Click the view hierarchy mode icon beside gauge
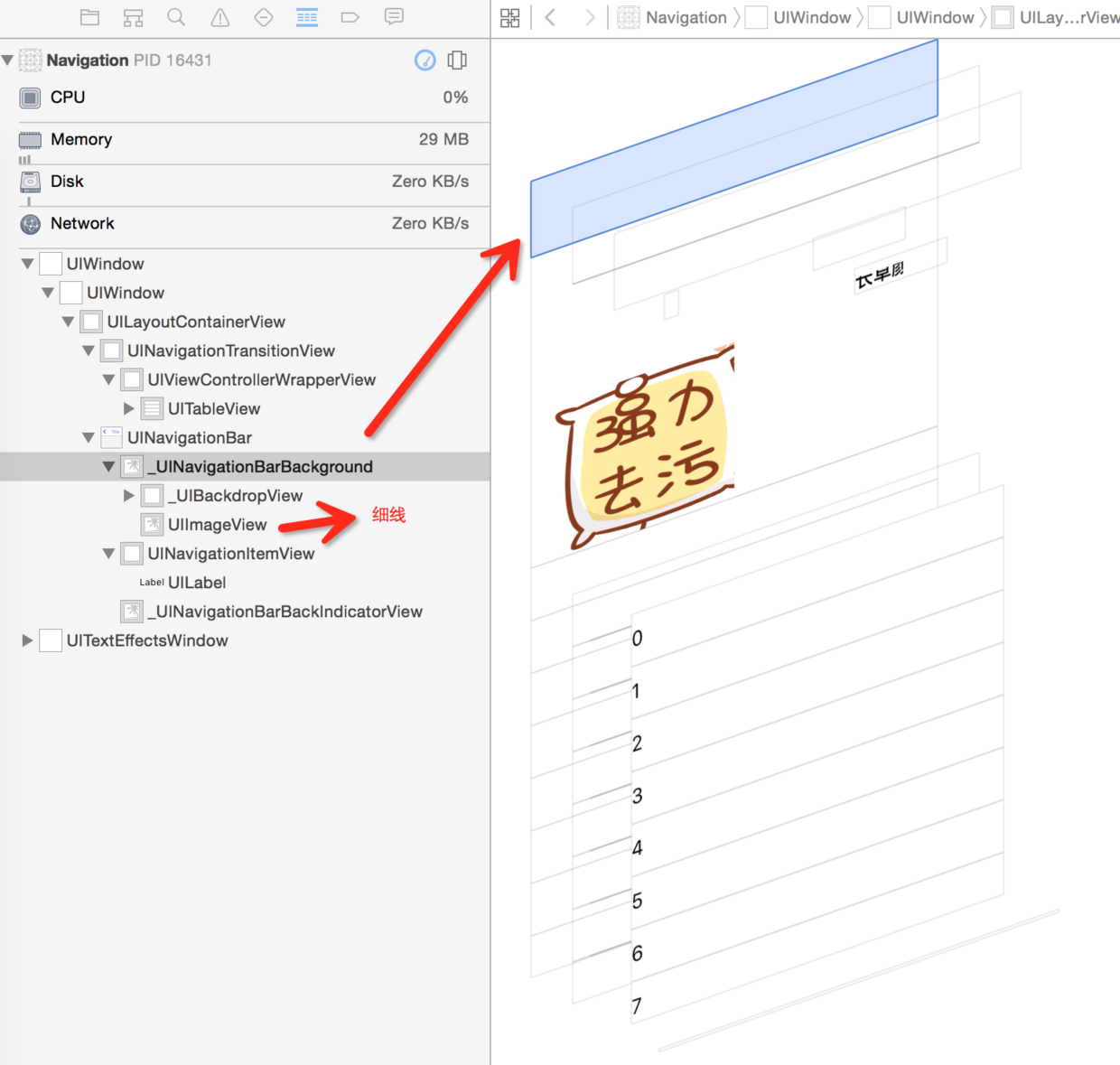The image size is (1120, 1065). click(458, 61)
